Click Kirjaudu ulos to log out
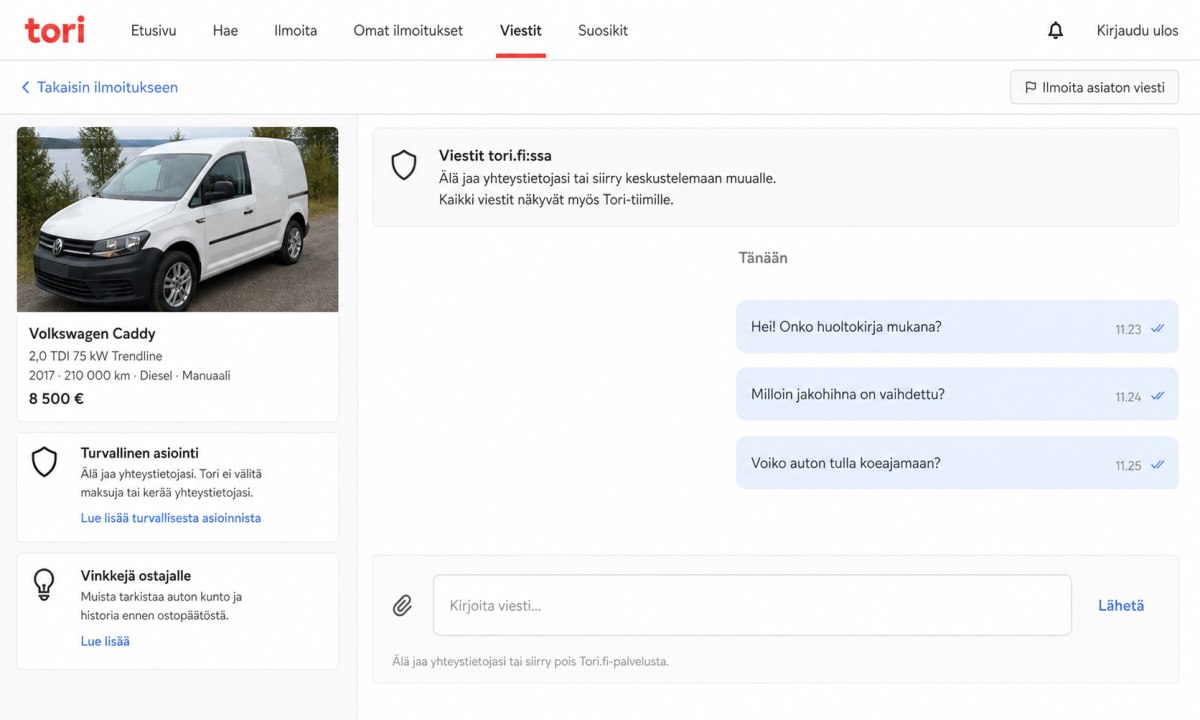Viewport: 1200px width, 720px height. [x=1138, y=31]
